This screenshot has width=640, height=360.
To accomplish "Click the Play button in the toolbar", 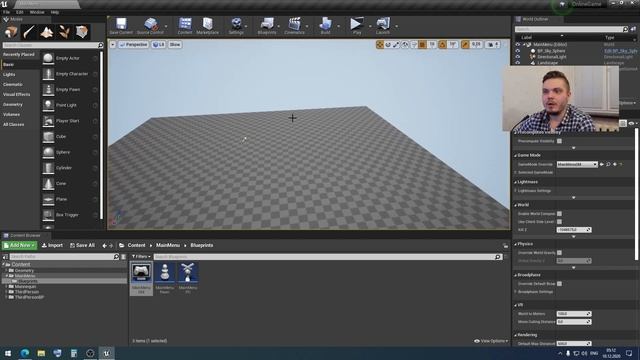I will (x=356, y=26).
